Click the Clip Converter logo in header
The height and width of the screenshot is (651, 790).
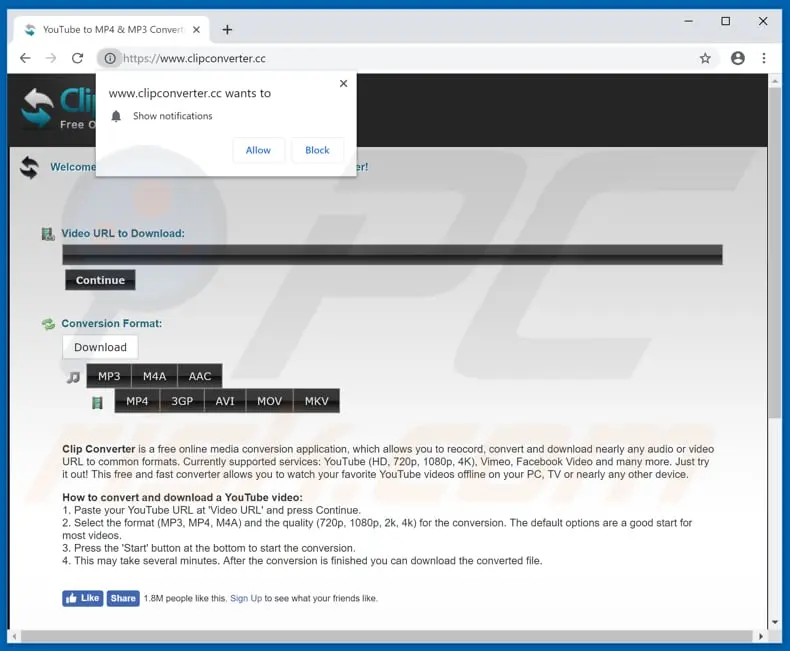pyautogui.click(x=57, y=108)
